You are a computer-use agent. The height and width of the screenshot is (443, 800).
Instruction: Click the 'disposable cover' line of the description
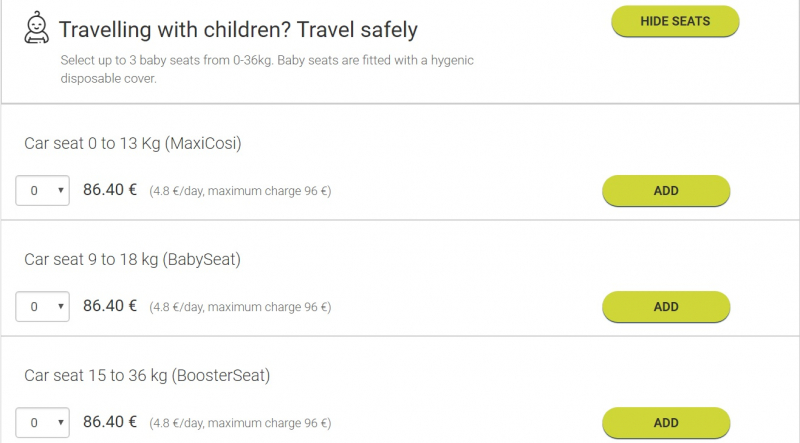tap(108, 79)
